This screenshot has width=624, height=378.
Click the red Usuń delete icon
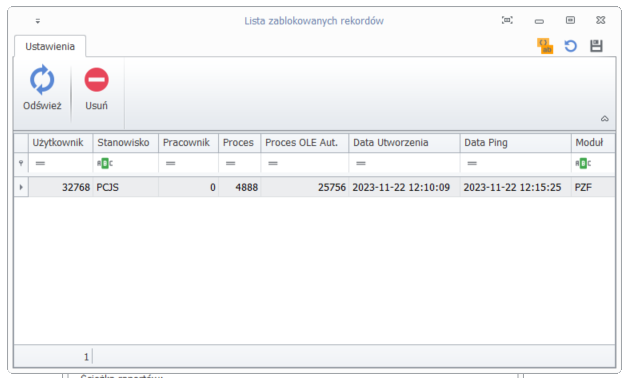click(x=96, y=80)
